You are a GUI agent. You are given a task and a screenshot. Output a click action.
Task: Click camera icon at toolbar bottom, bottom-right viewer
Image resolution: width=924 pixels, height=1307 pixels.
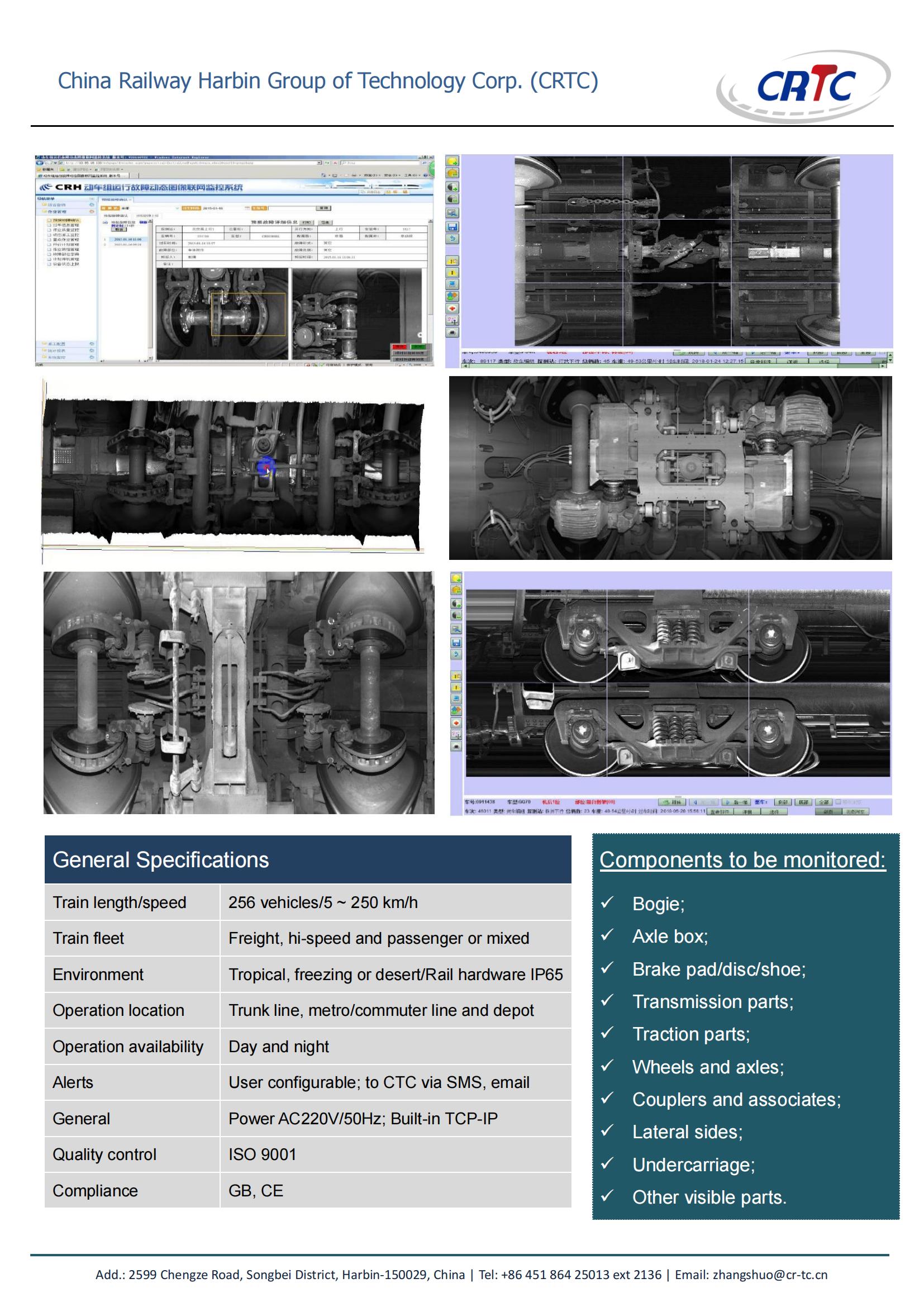coord(456,747)
